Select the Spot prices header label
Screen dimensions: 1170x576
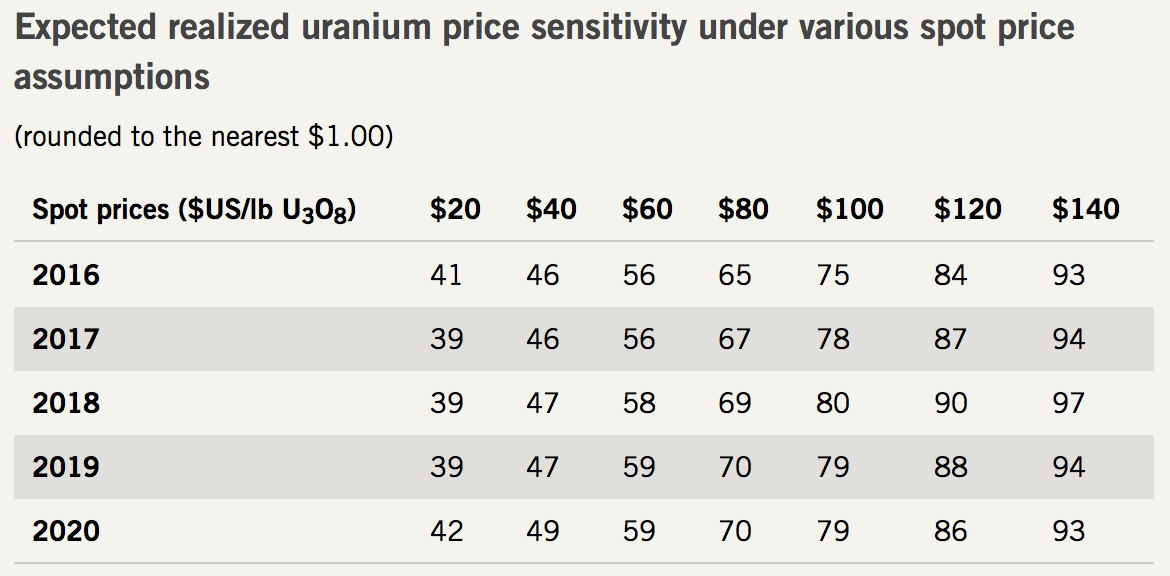(195, 210)
